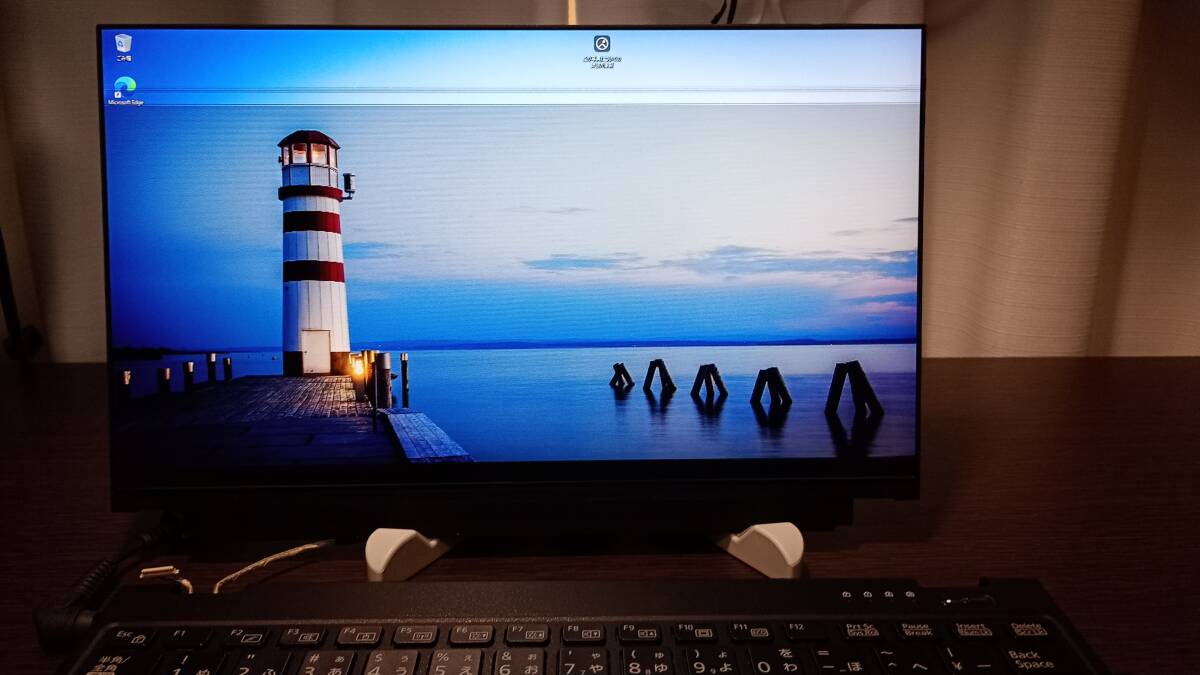Select the clock-like shortcut icon at desktop top center
Screen dimensions: 1200x675
(602, 44)
